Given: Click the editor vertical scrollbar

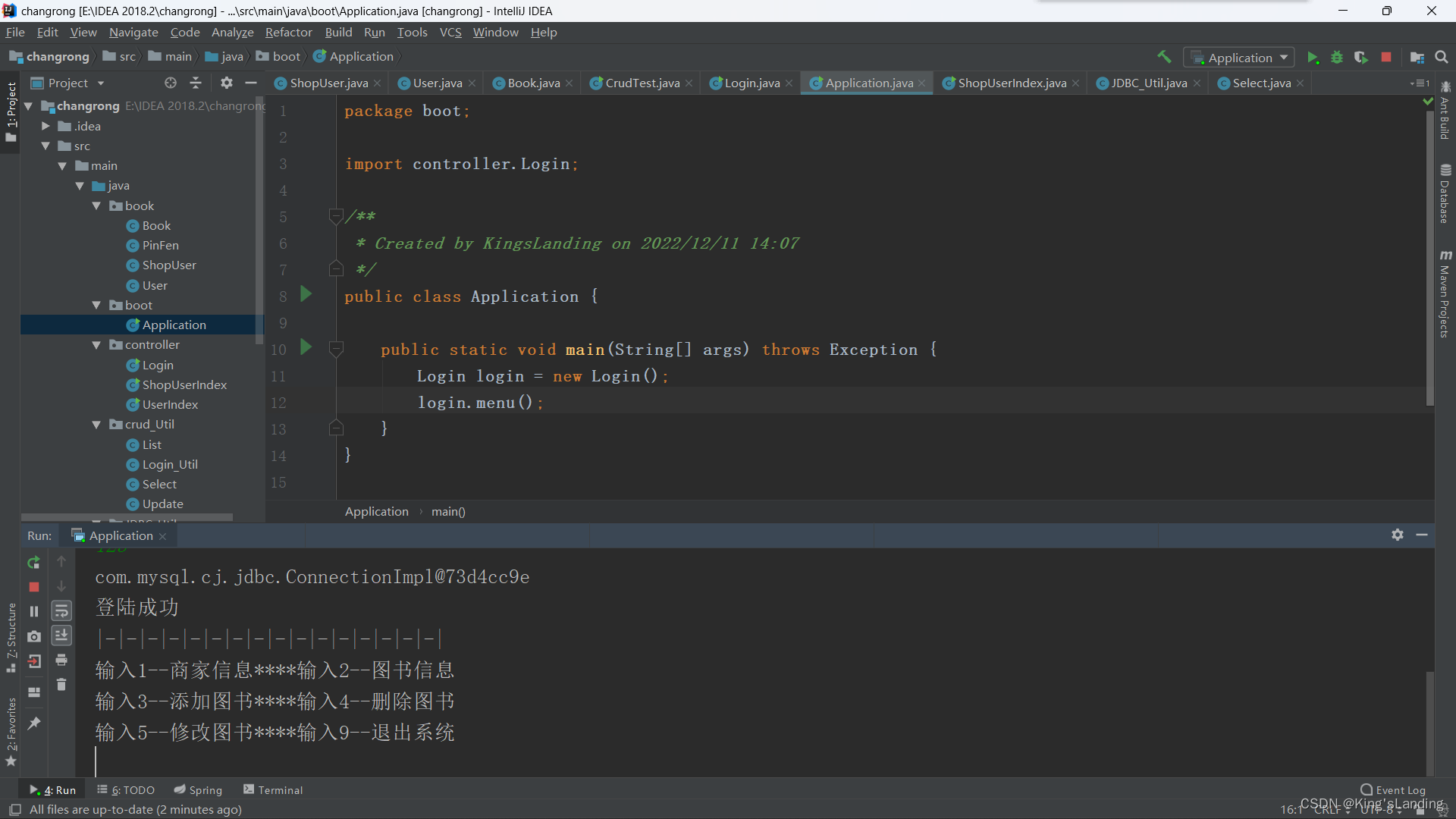Looking at the screenshot, I should (1429, 258).
